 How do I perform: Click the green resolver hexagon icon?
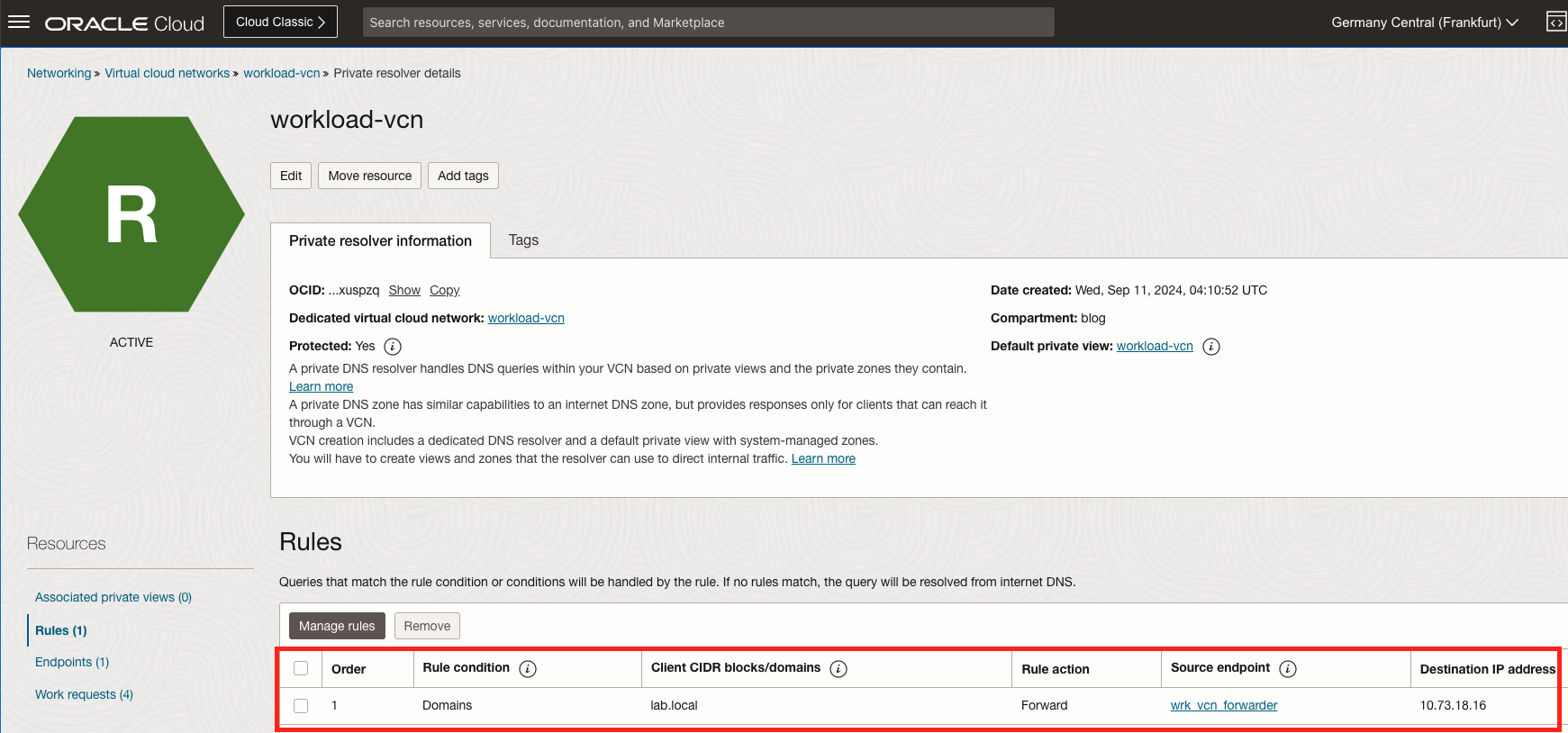pos(131,214)
